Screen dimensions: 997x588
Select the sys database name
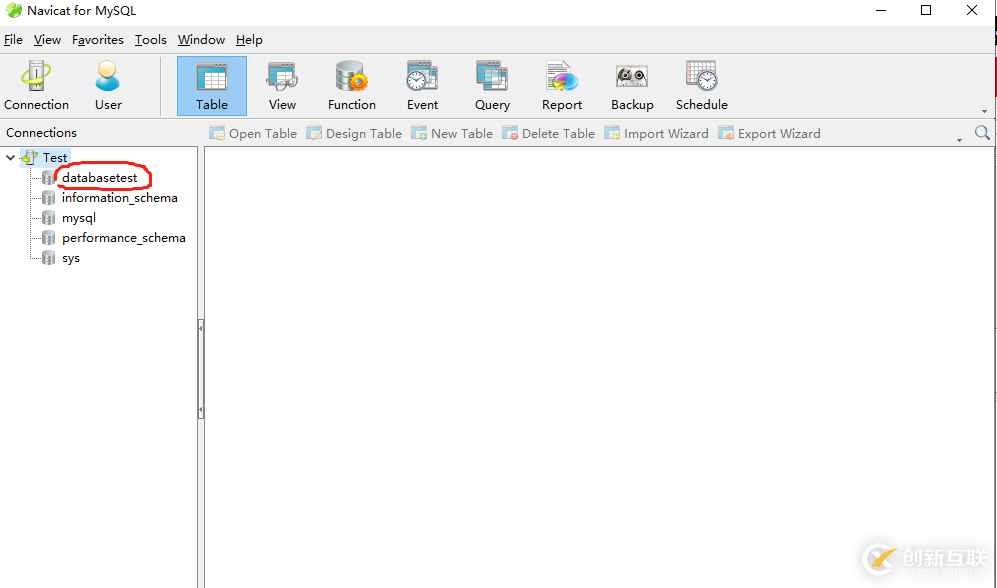pos(71,258)
